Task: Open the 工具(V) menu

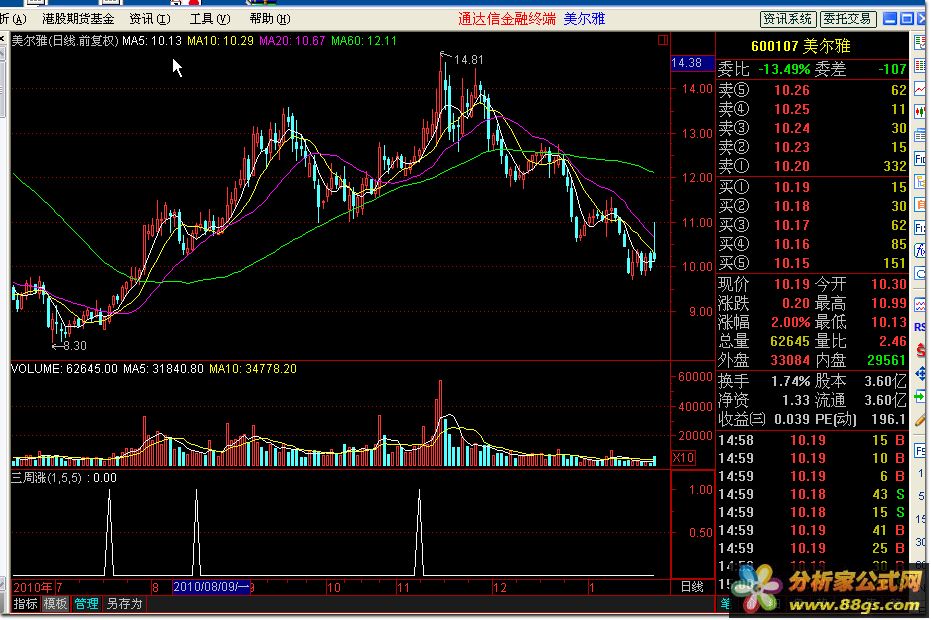Action: pos(210,19)
